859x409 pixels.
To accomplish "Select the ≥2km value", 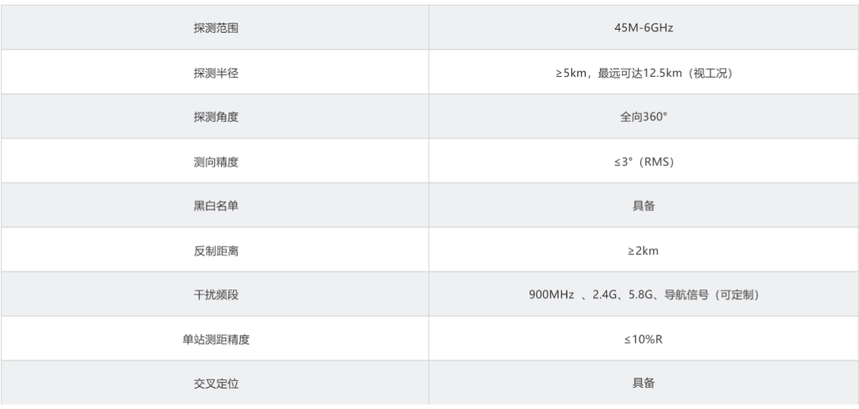I will 643,251.
